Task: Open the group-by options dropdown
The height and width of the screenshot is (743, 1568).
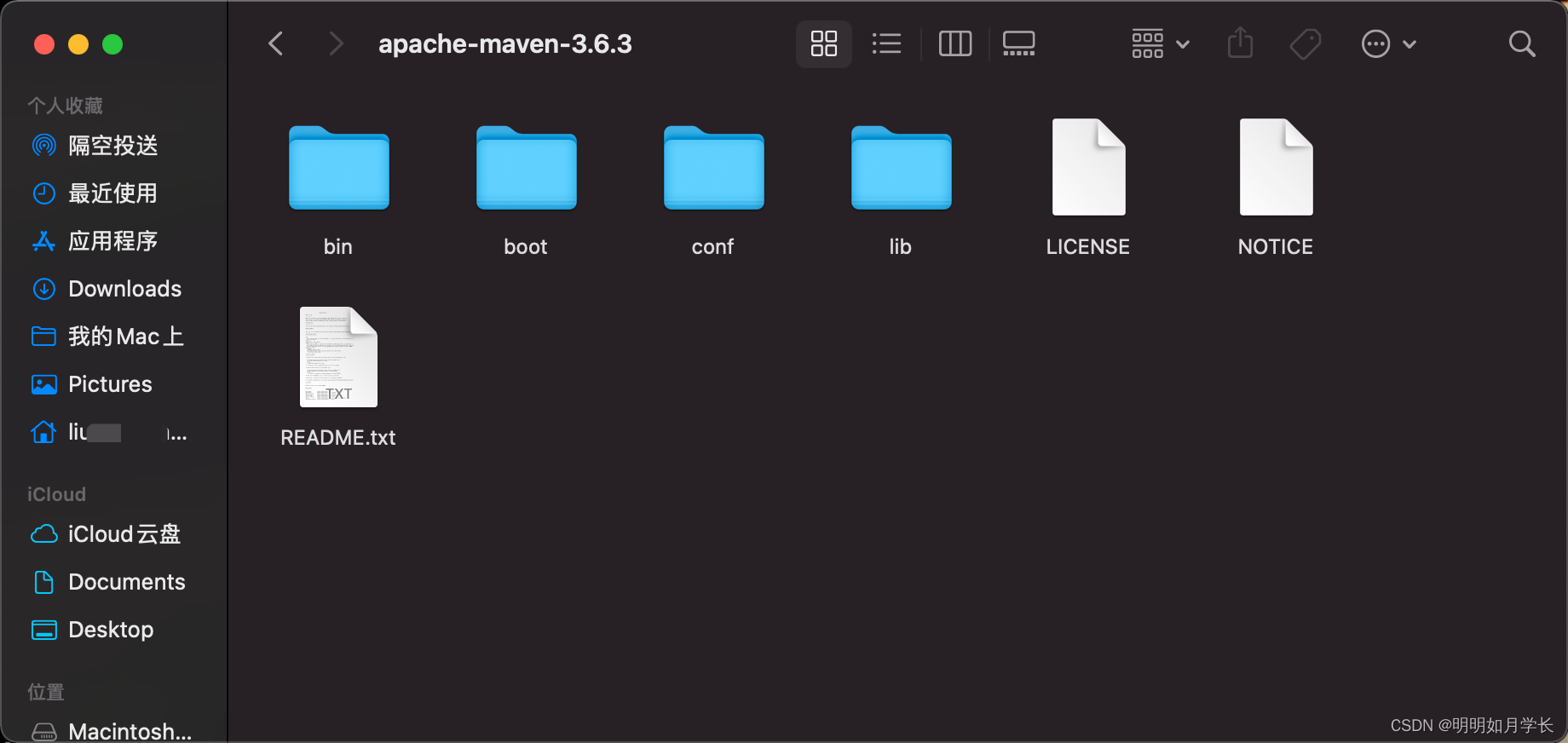Action: (x=1160, y=43)
